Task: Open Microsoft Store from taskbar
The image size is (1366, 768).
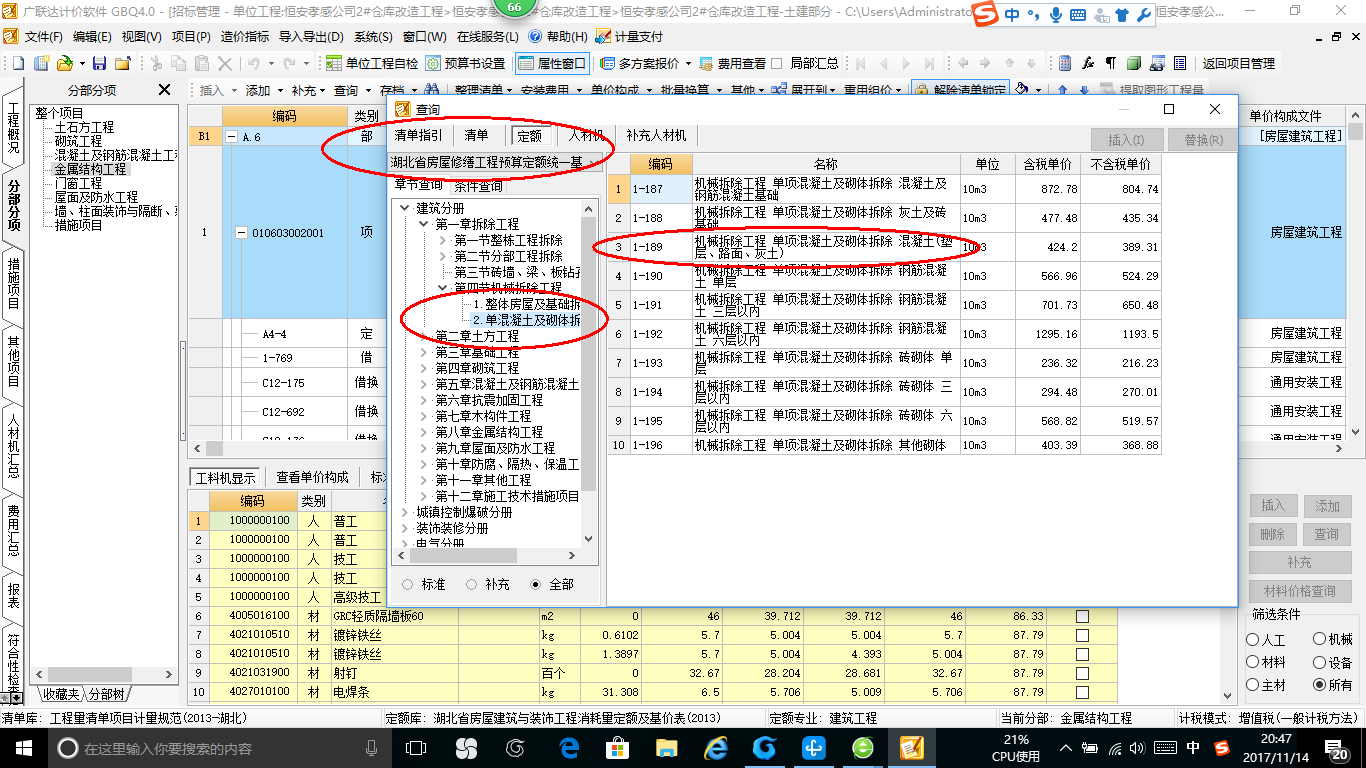Action: 617,747
